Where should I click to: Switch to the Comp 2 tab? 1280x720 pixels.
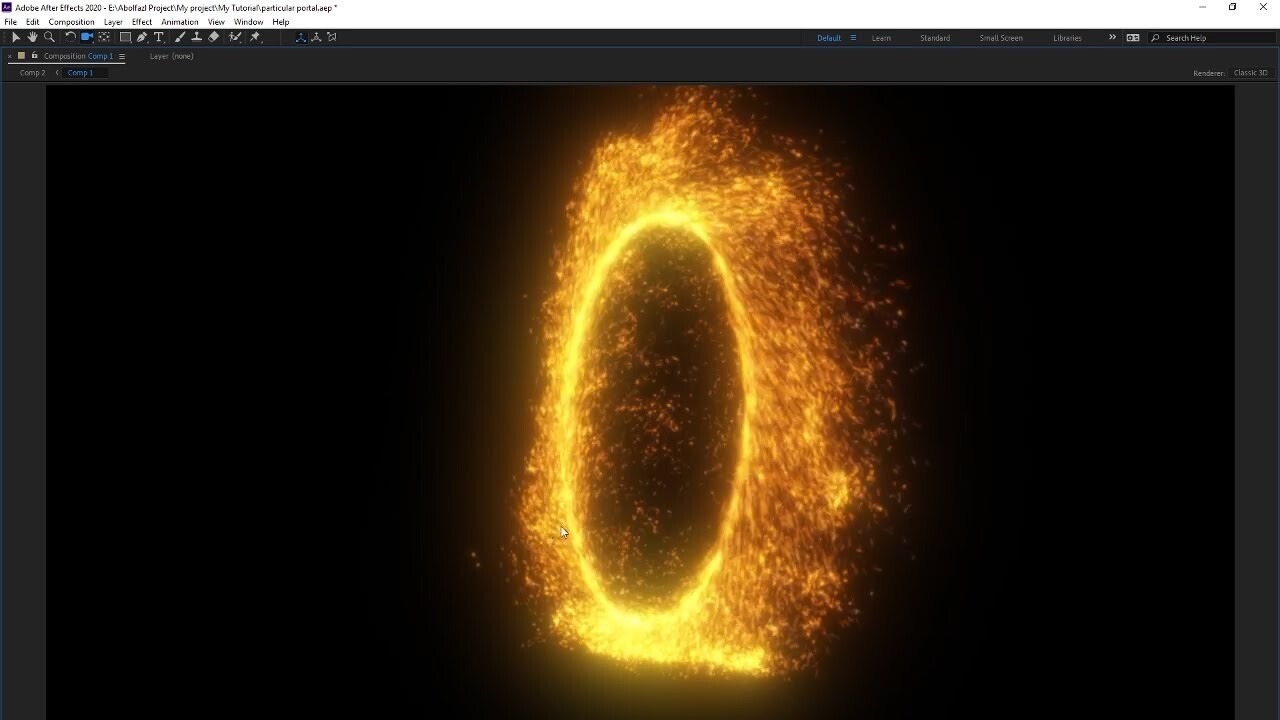(x=31, y=72)
